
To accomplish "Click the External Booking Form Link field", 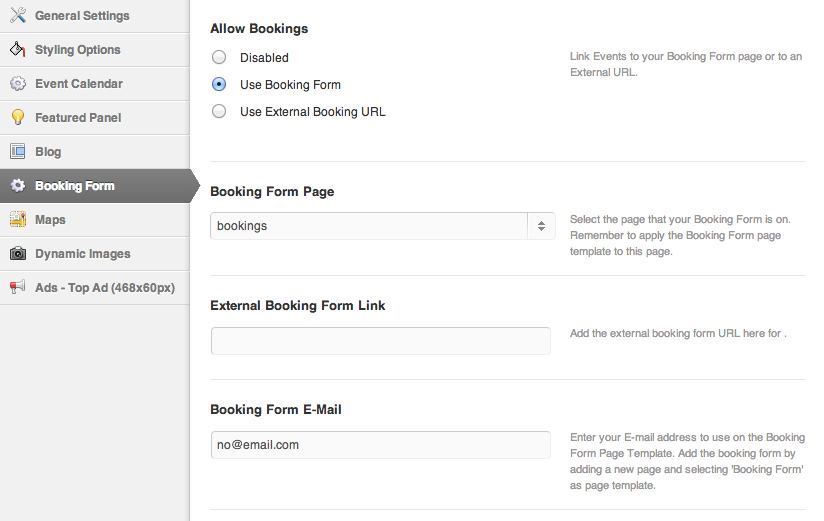I will tap(380, 340).
